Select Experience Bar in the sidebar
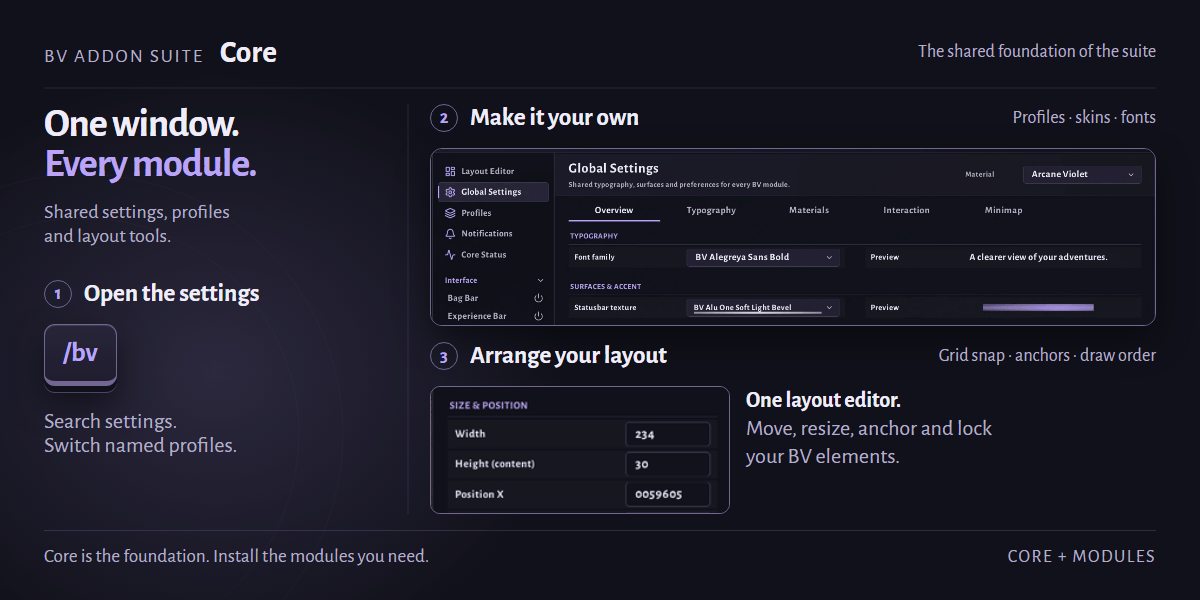 (476, 316)
